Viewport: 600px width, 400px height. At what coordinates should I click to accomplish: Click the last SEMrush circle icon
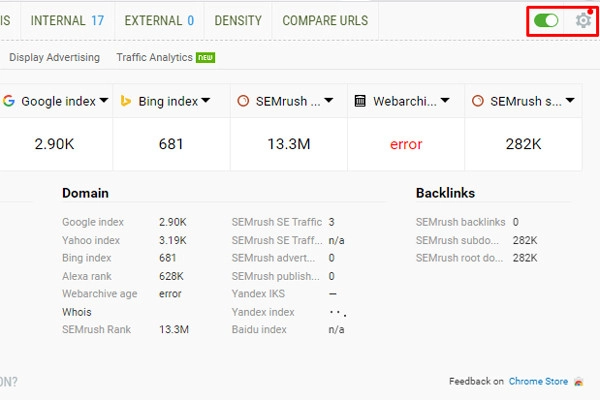[477, 101]
